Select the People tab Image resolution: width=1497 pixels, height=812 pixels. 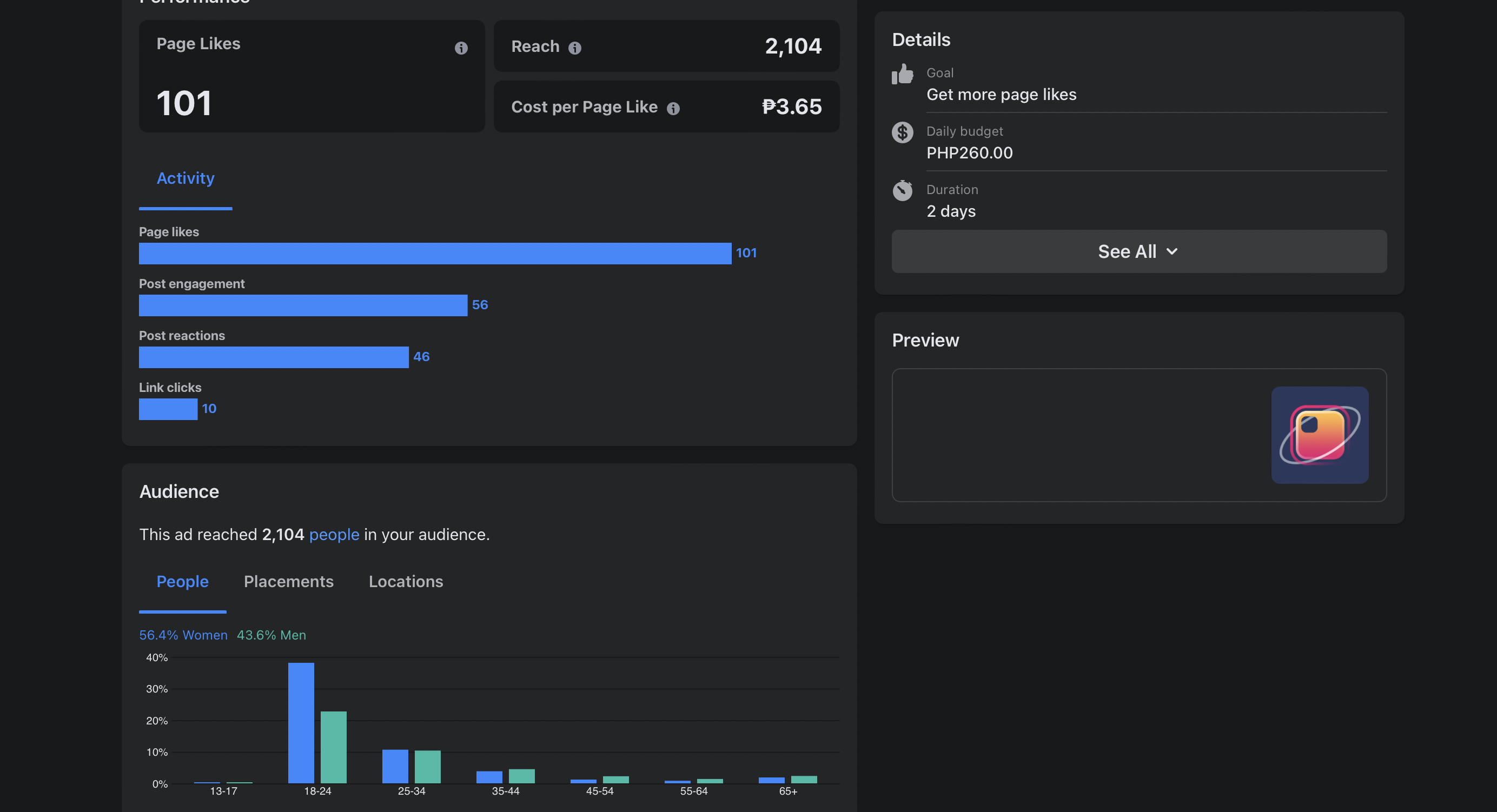tap(182, 581)
